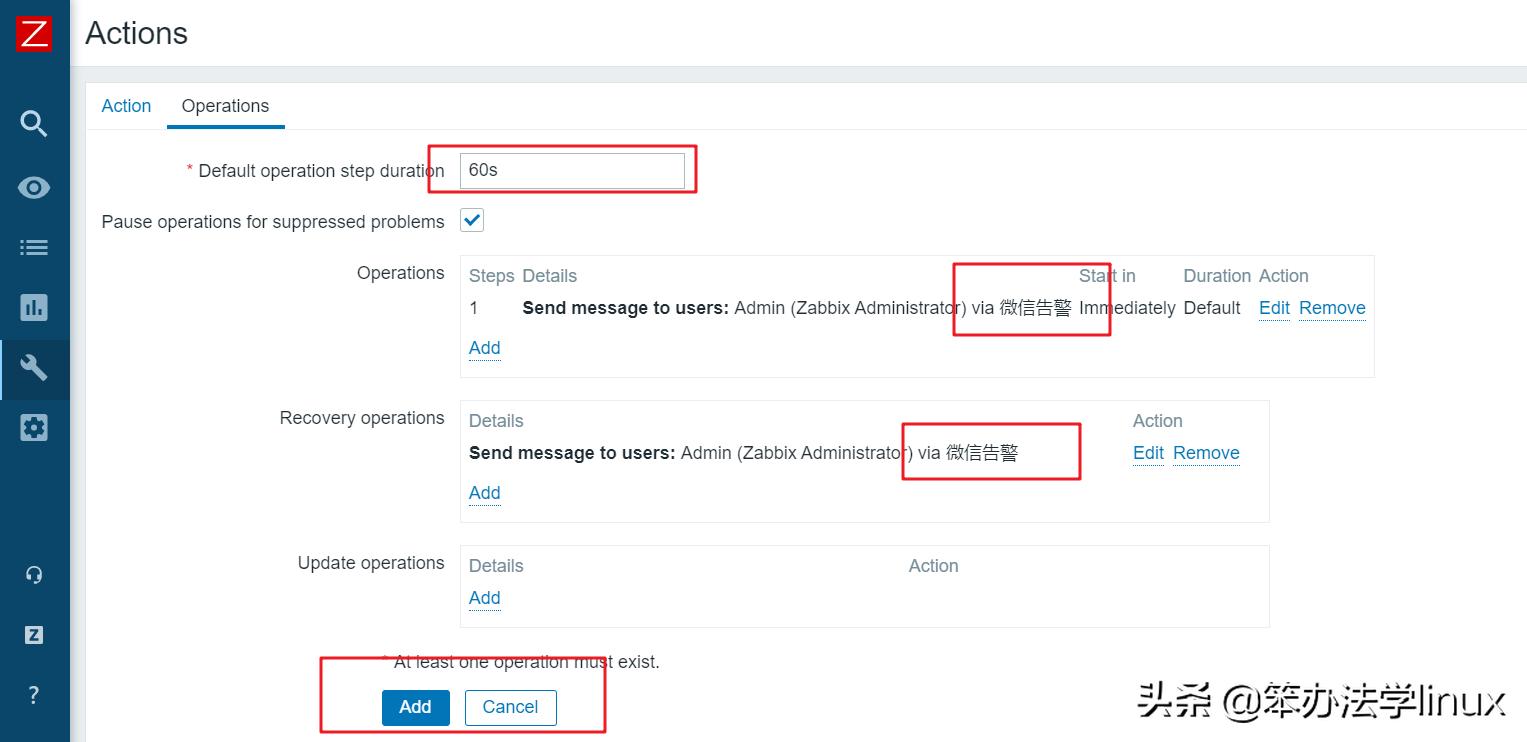1527x742 pixels.
Task: Click Cancel to discard the action
Action: click(x=510, y=707)
